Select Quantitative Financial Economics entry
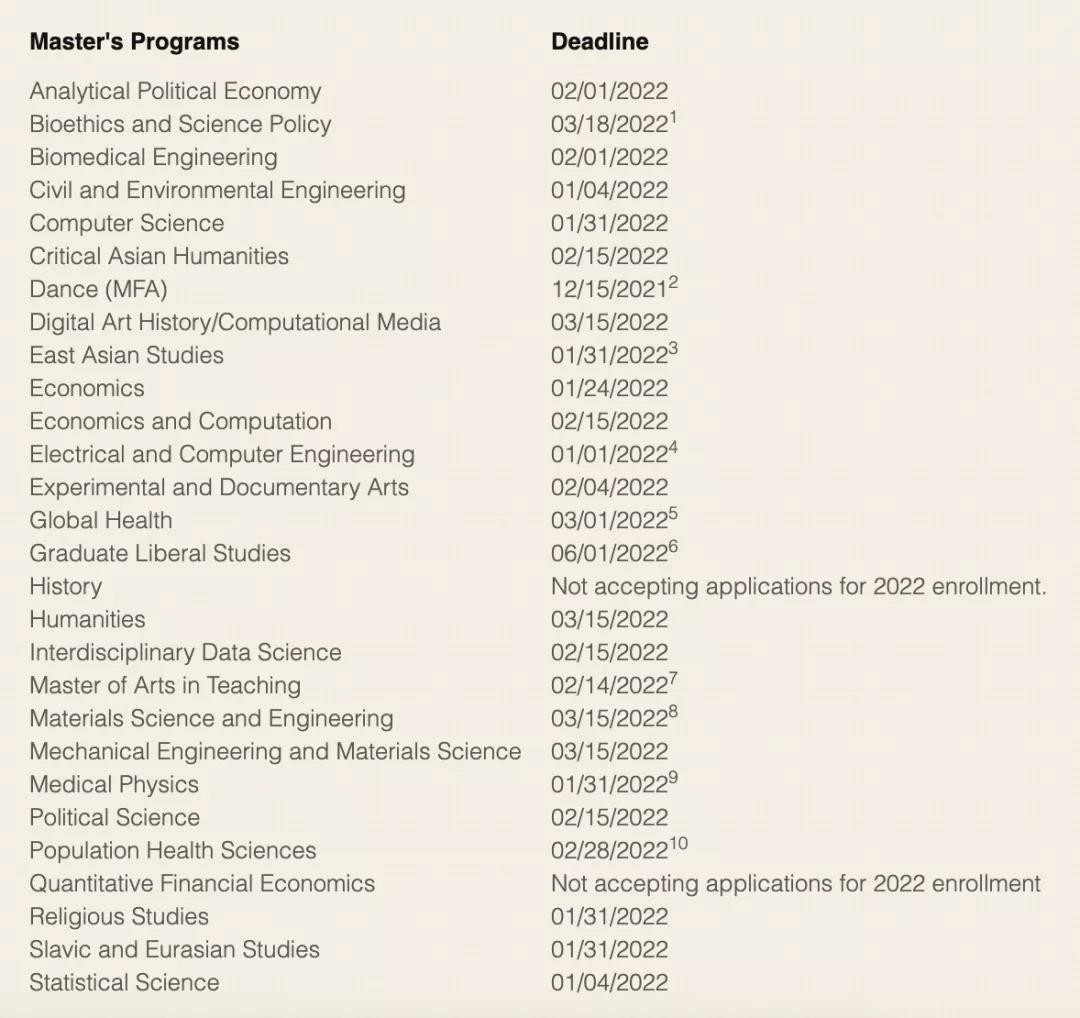This screenshot has width=1080, height=1018. pyautogui.click(x=202, y=883)
